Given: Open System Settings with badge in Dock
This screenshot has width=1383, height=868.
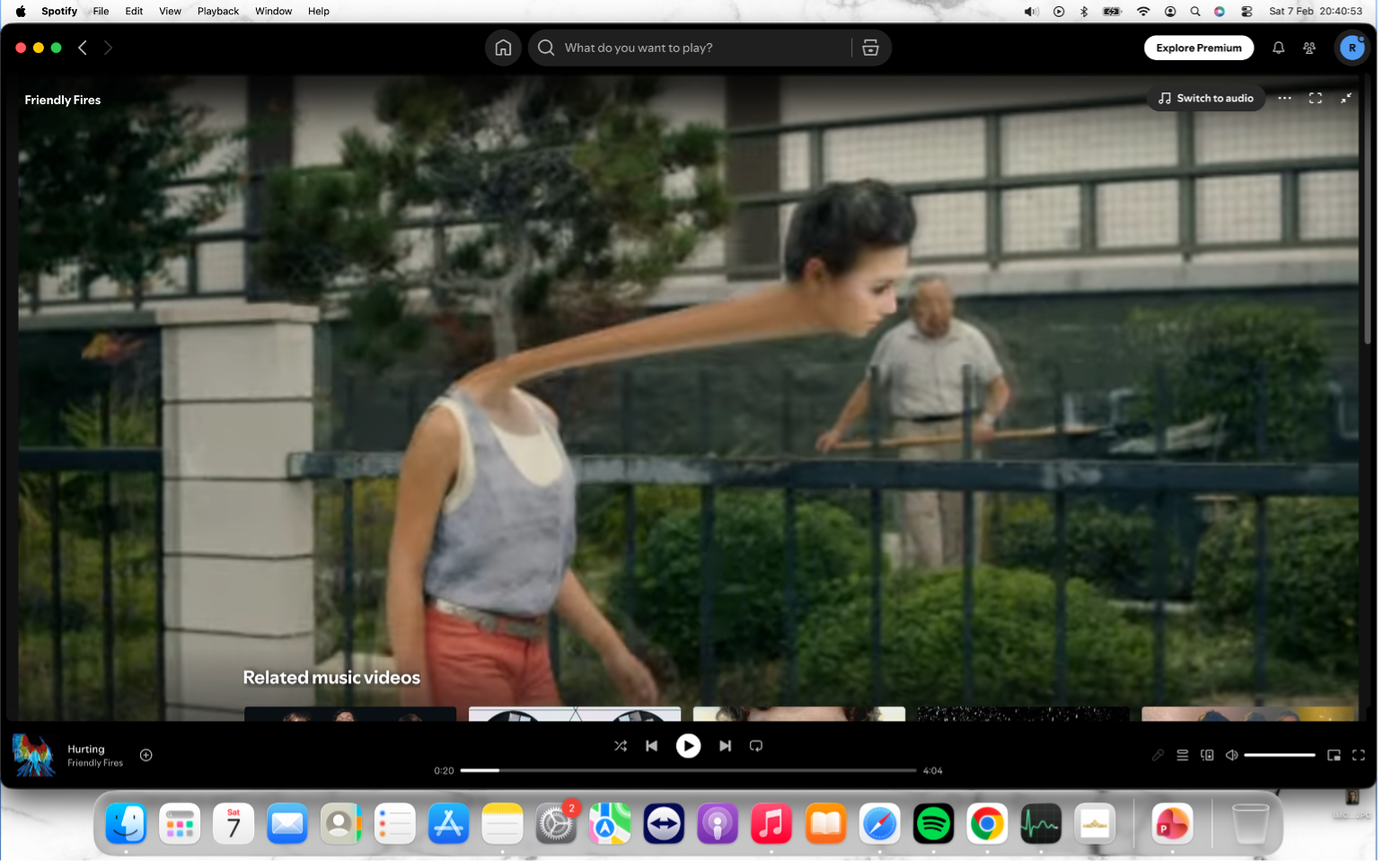Looking at the screenshot, I should (556, 823).
